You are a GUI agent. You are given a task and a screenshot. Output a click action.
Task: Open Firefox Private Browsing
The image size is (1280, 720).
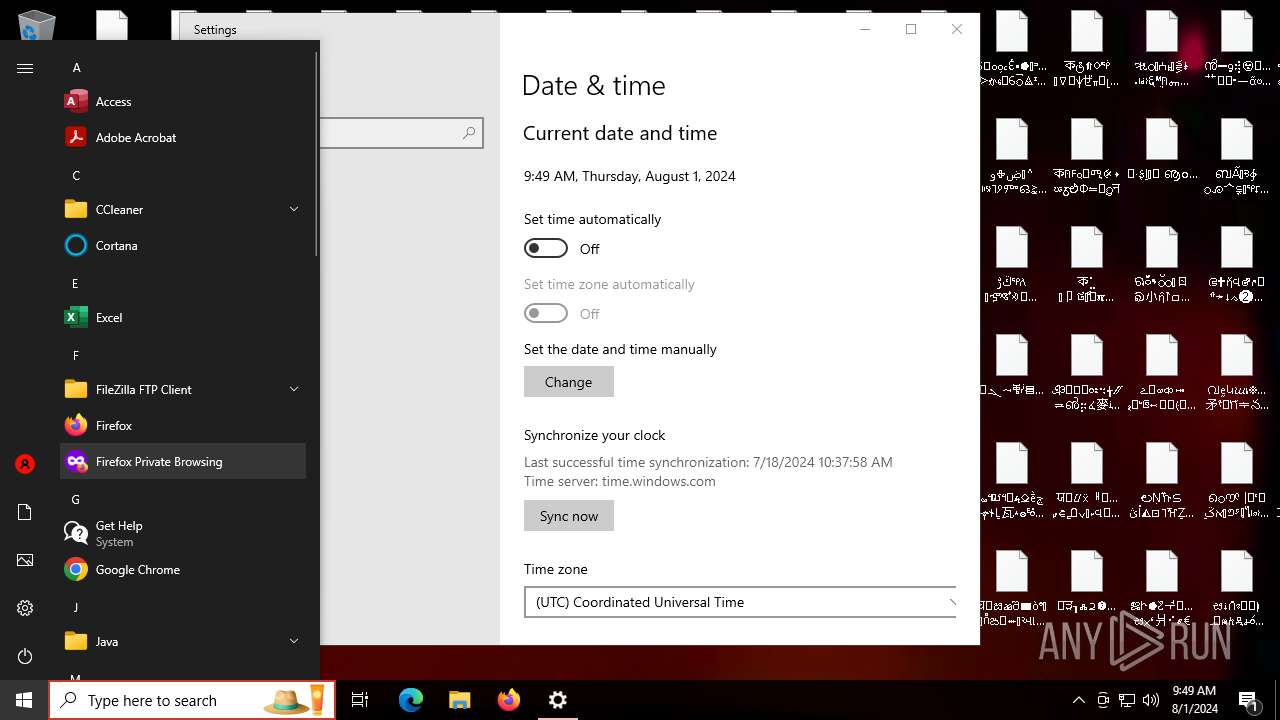[183, 461]
